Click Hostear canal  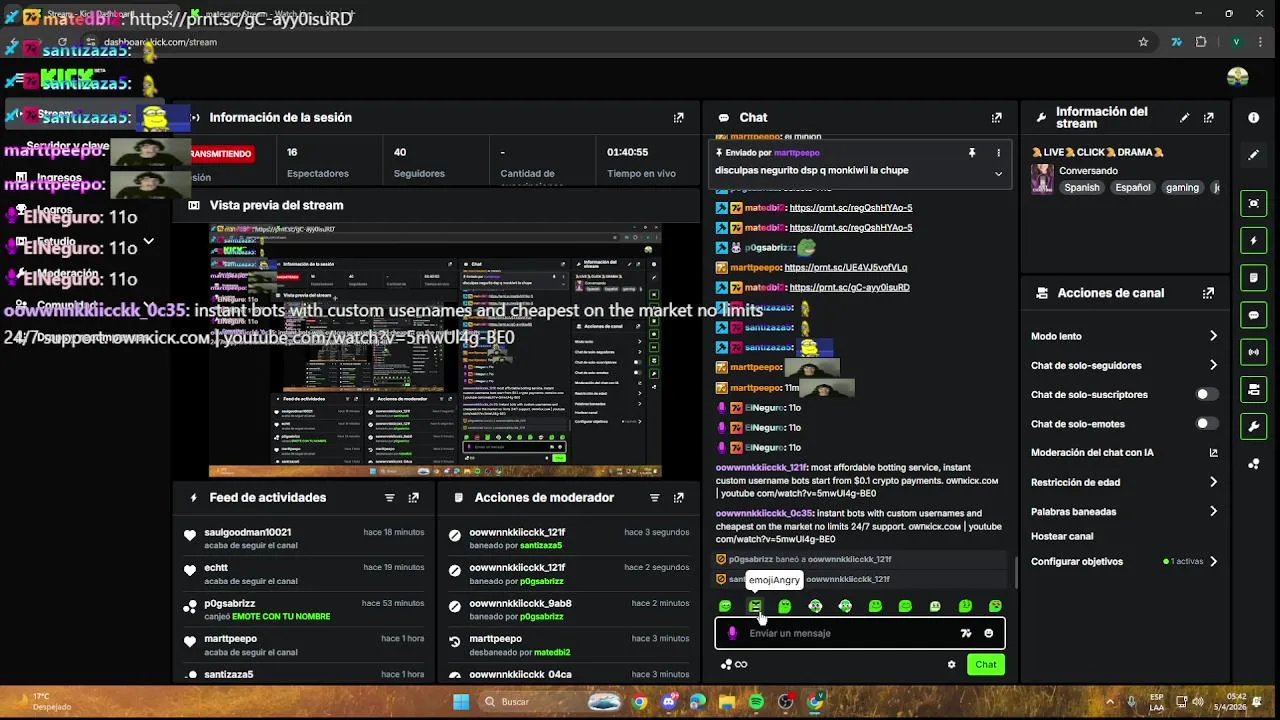(x=1062, y=536)
